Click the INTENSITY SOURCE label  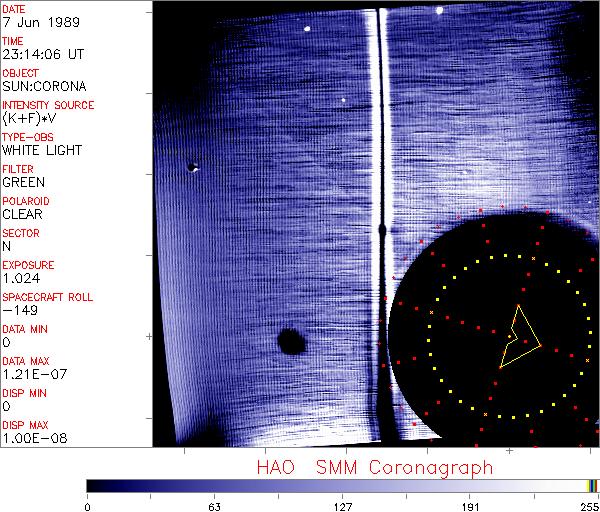(x=48, y=105)
